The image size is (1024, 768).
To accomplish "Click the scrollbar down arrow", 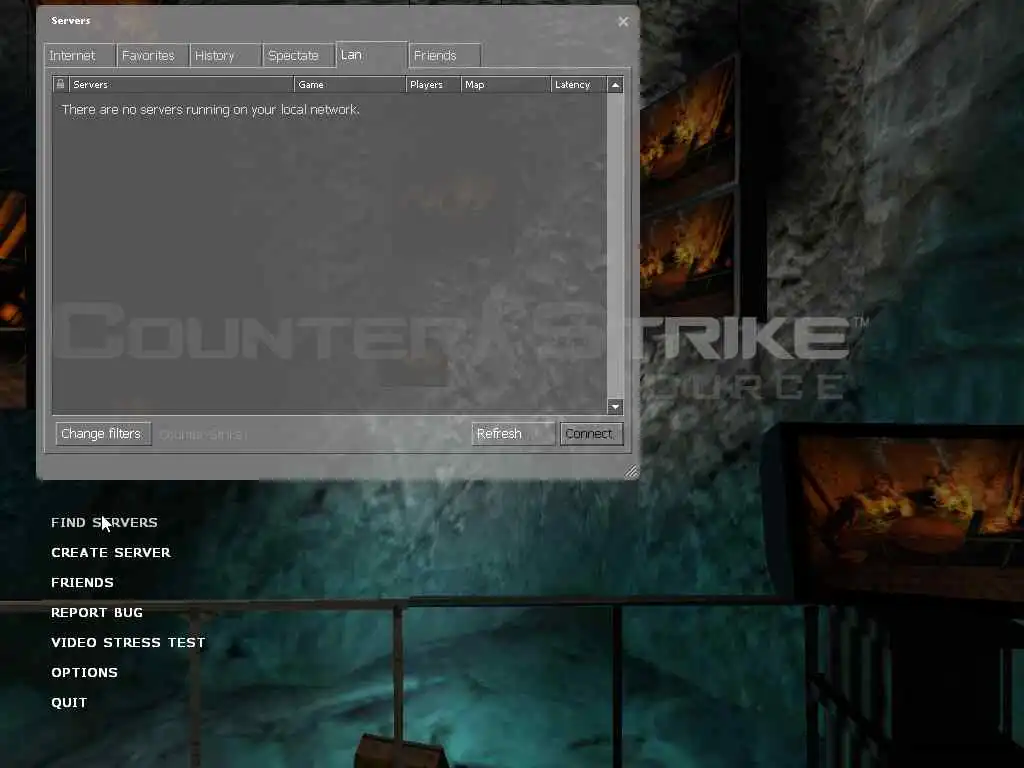I will click(615, 407).
